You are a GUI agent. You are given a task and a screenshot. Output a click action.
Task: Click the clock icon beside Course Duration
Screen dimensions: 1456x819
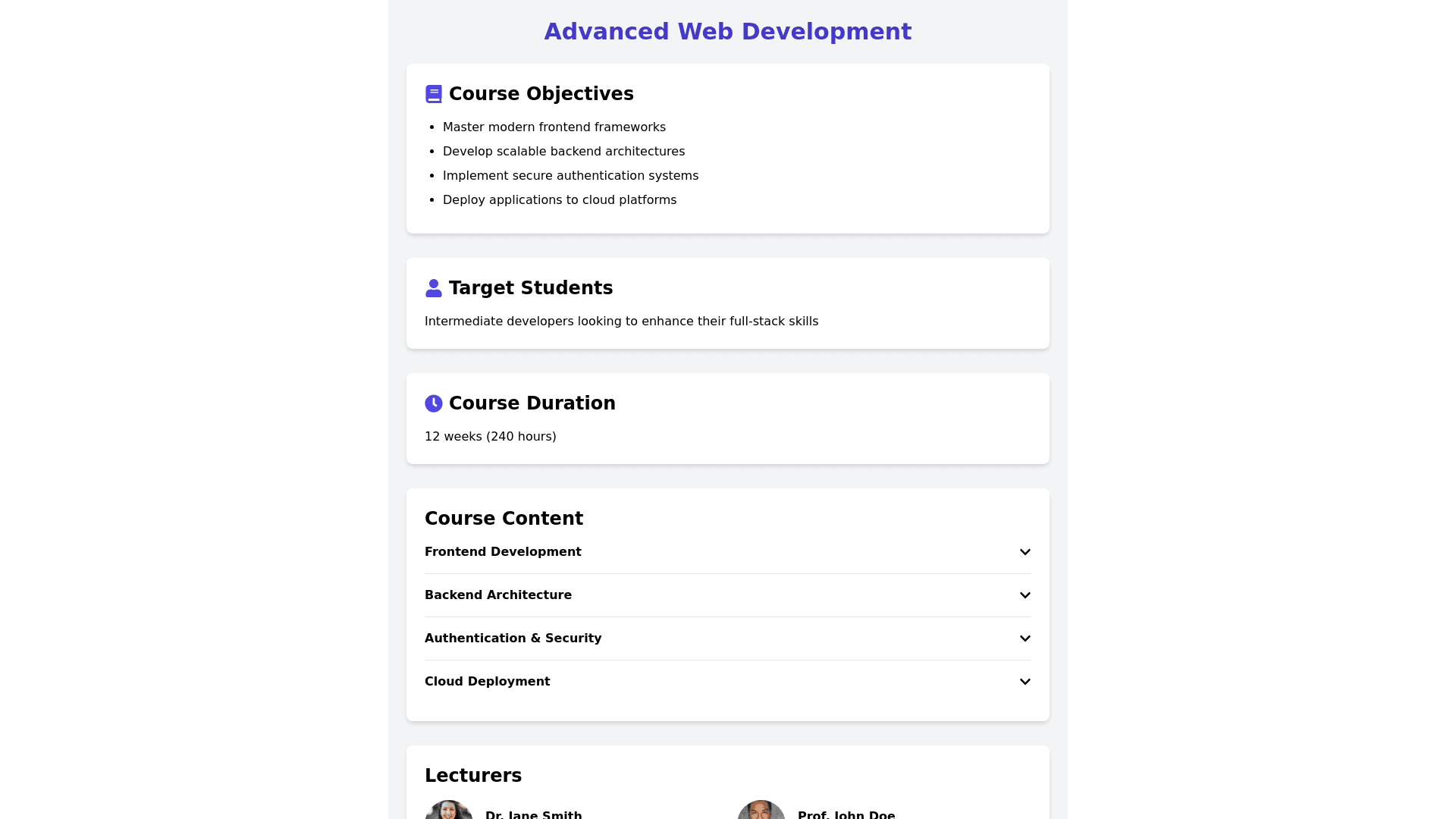433,403
